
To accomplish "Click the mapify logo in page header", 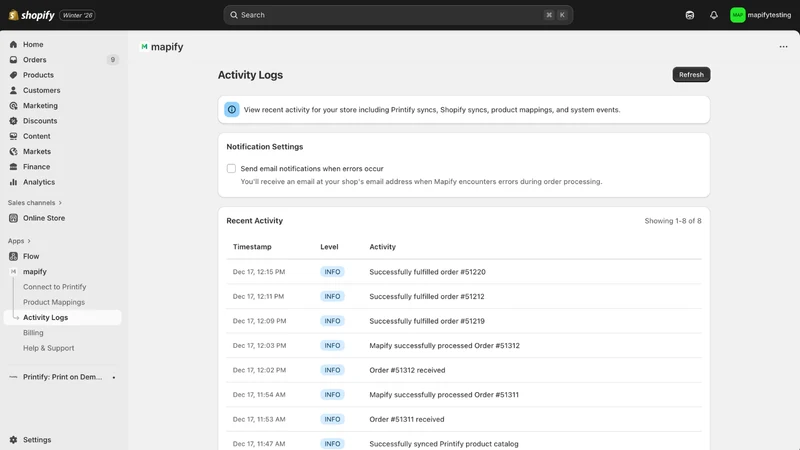I will (x=144, y=46).
